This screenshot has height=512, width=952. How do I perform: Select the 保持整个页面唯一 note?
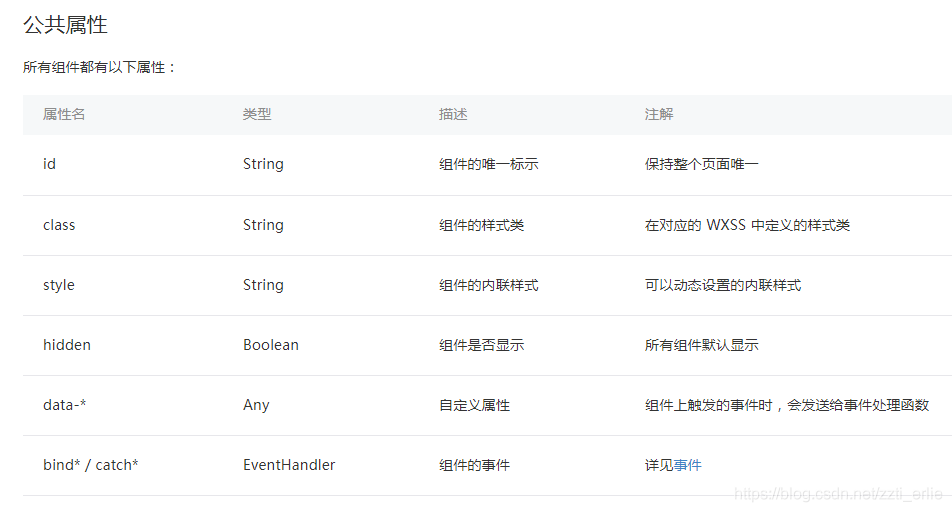(x=701, y=164)
